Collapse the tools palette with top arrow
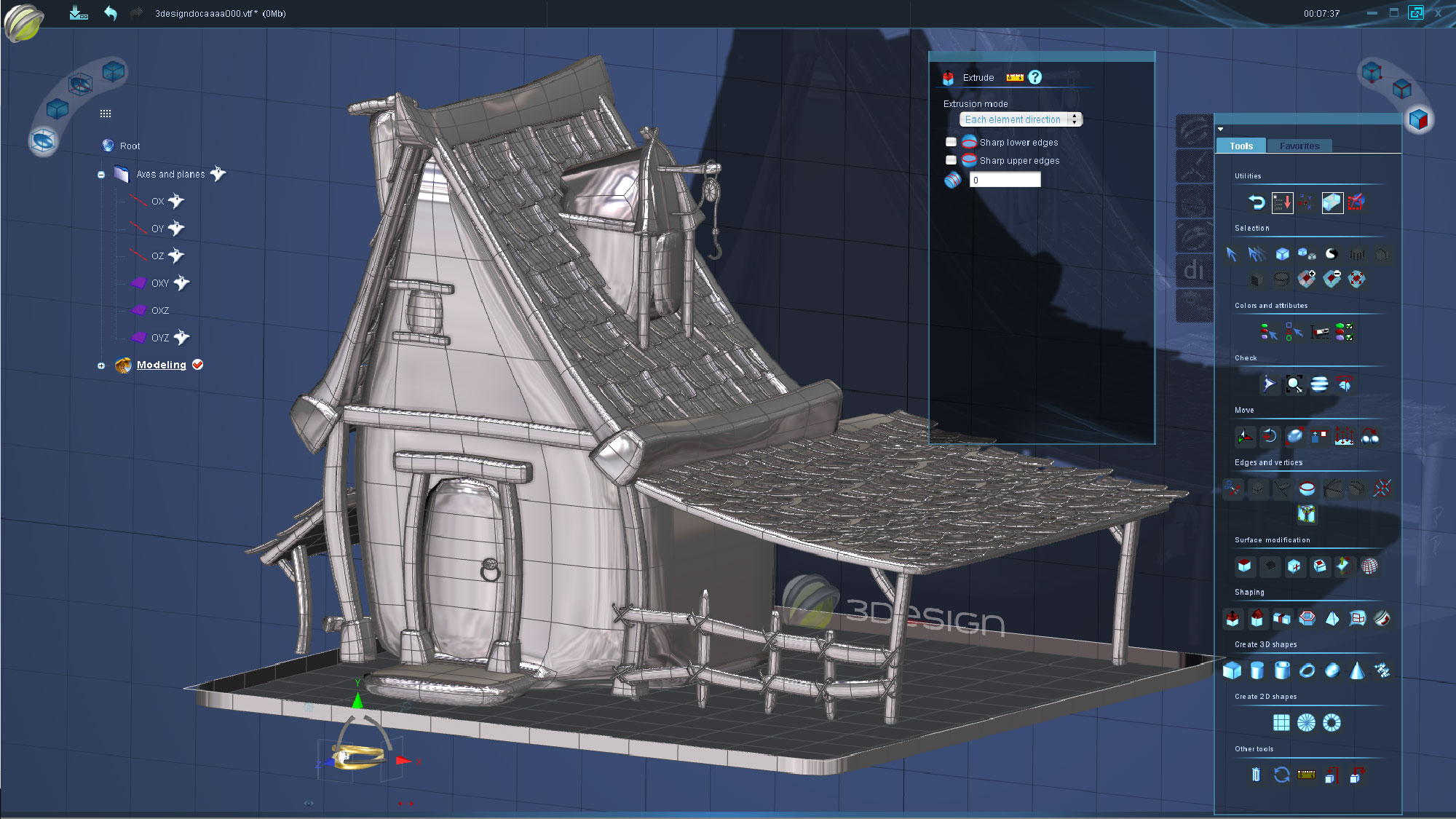This screenshot has width=1456, height=819. pos(1221,129)
